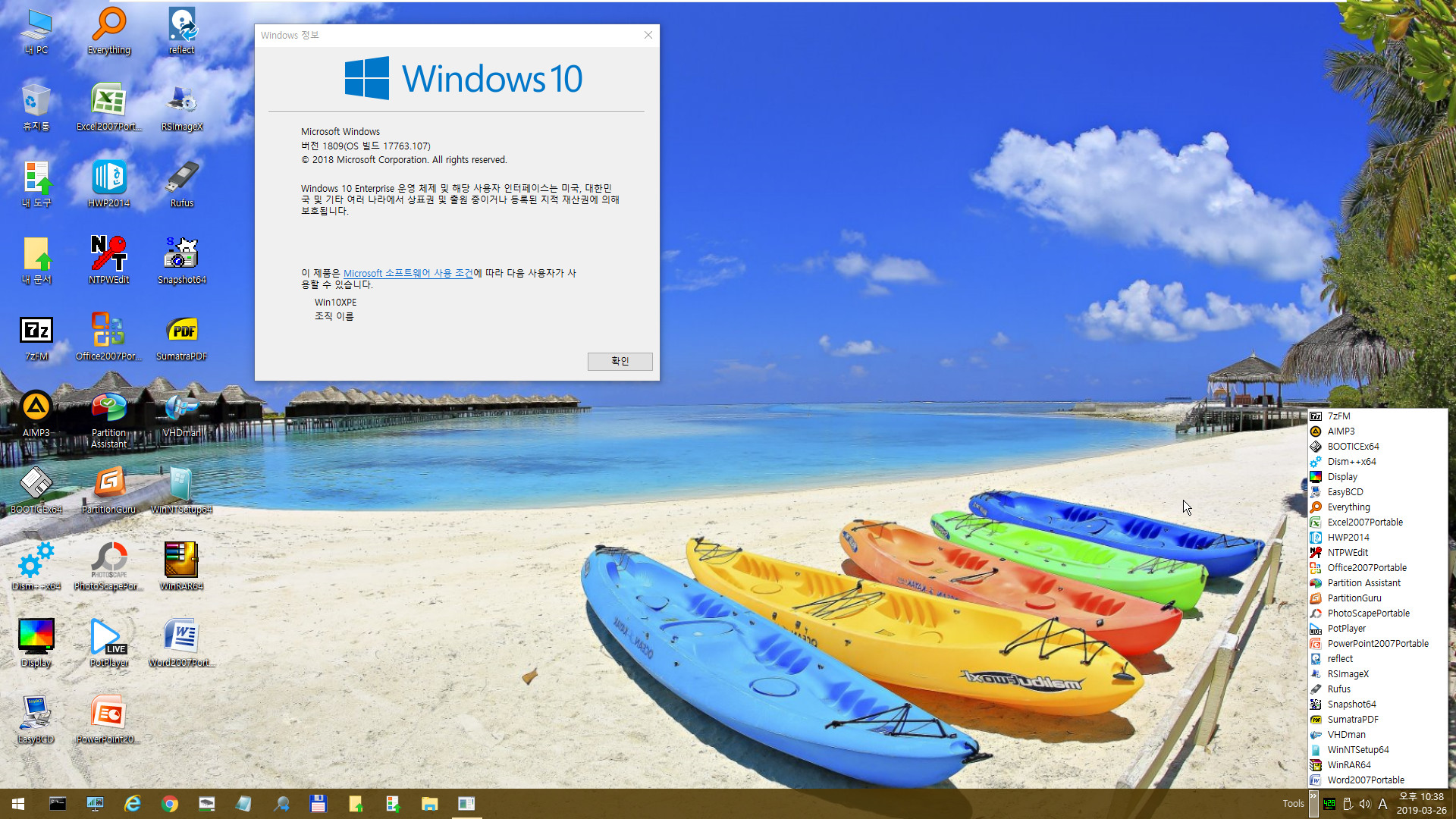The width and height of the screenshot is (1456, 819).
Task: Open the NTPWEdit desktop icon
Action: coord(108,261)
